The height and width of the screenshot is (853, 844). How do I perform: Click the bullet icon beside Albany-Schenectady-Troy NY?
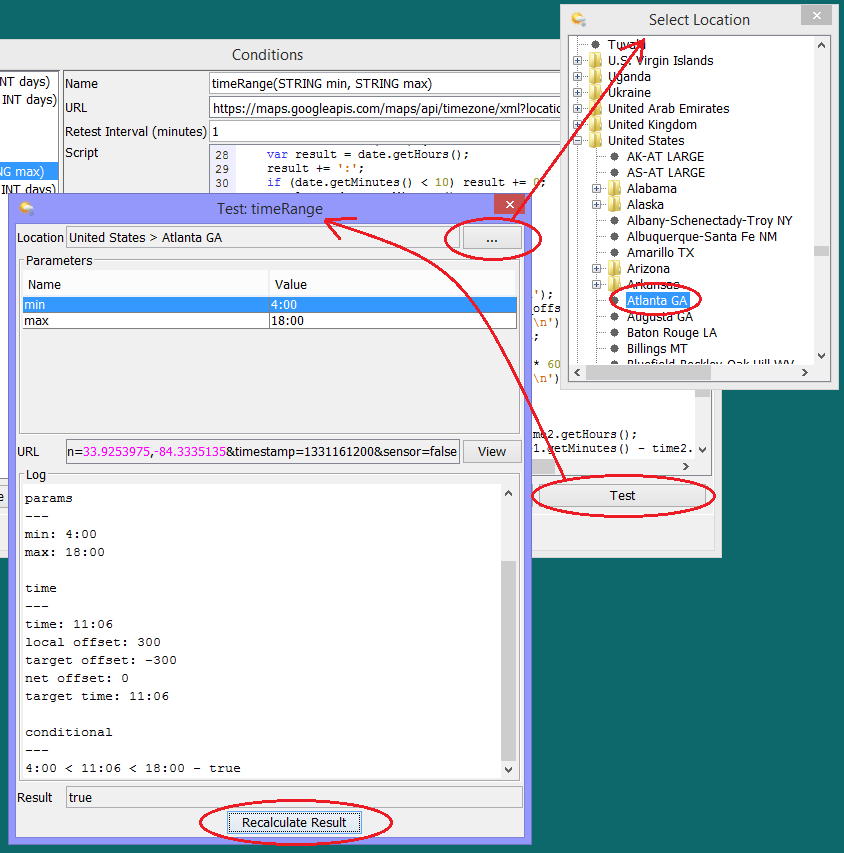tap(614, 221)
